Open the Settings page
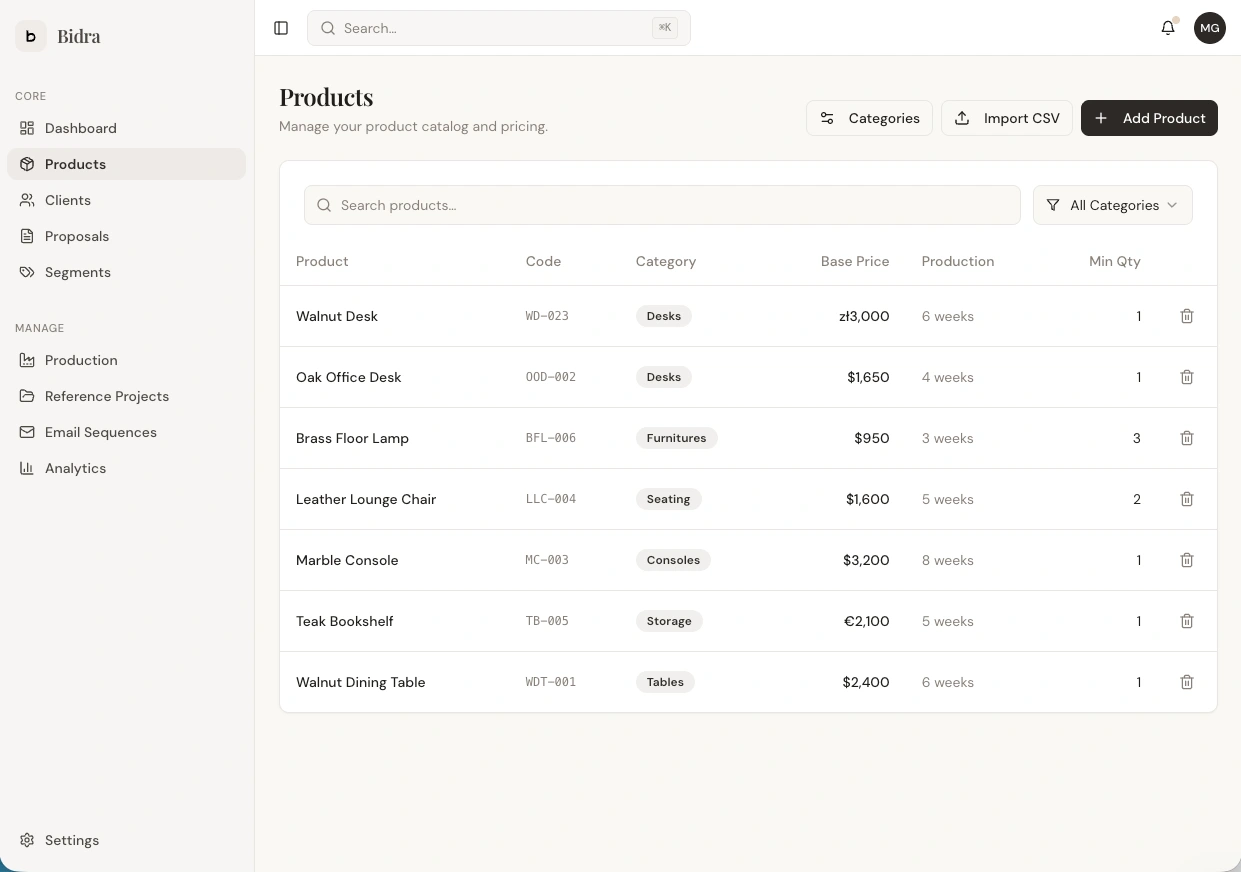This screenshot has height=872, width=1241. [71, 840]
